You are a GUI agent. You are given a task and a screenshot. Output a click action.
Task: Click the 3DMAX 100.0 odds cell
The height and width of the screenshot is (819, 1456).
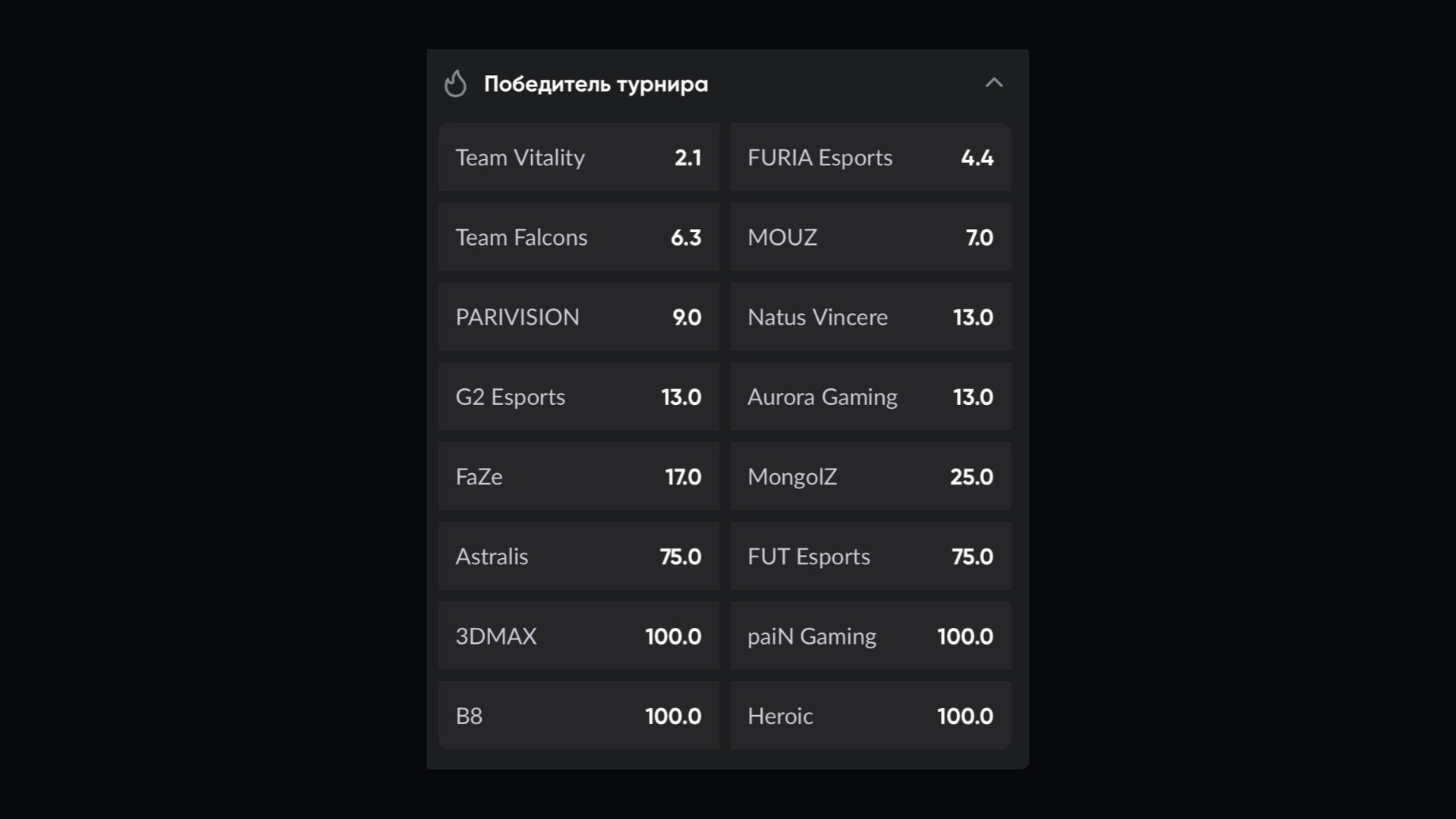tap(578, 635)
